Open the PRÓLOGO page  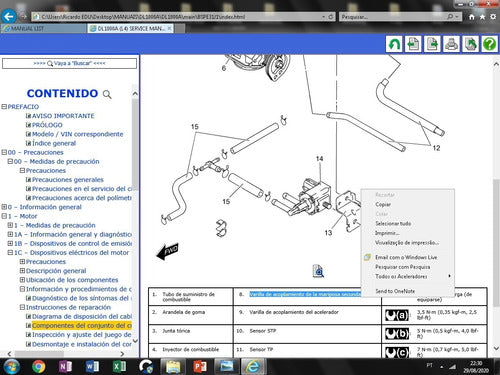47,125
